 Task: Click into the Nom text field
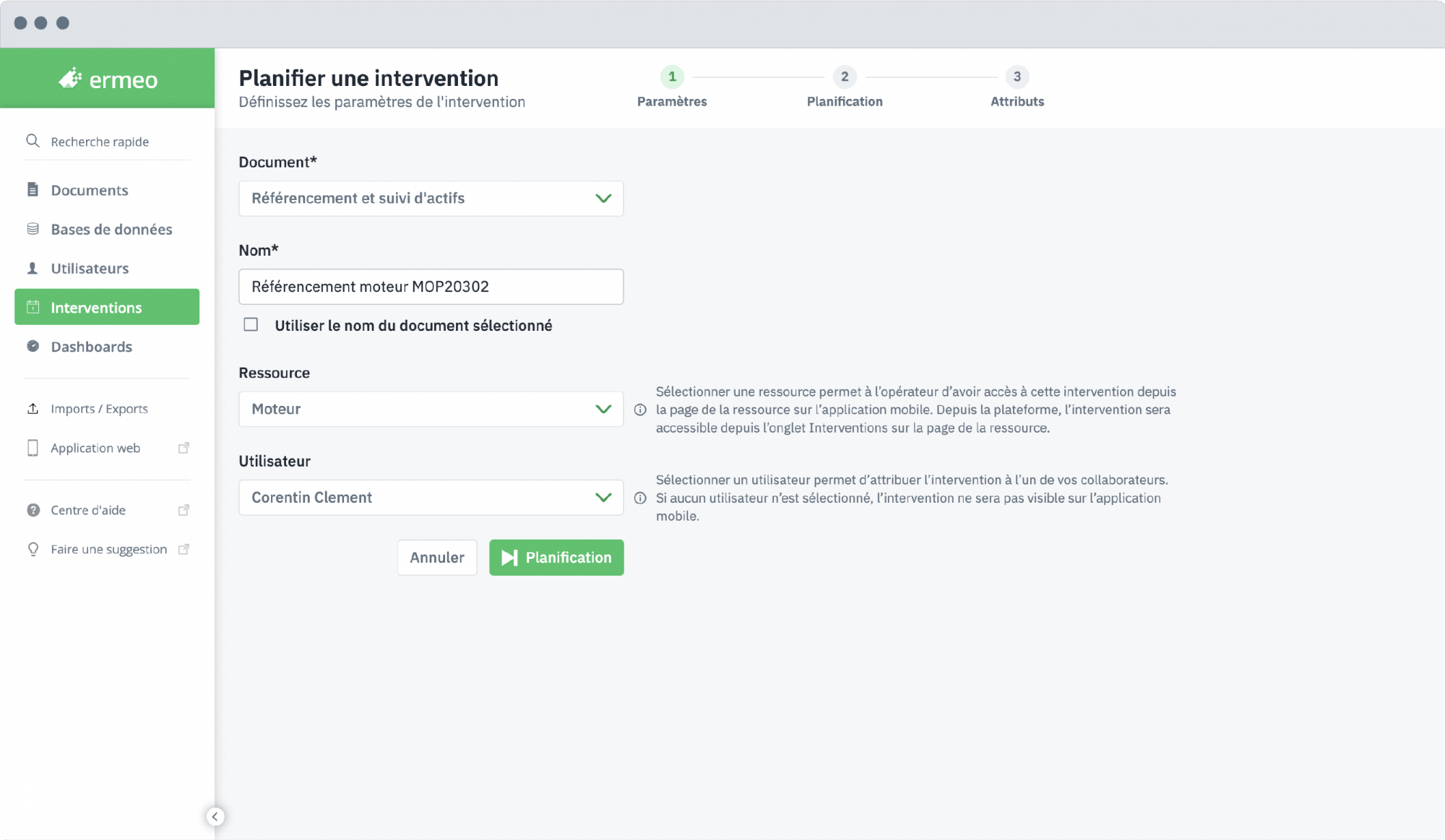coord(431,286)
